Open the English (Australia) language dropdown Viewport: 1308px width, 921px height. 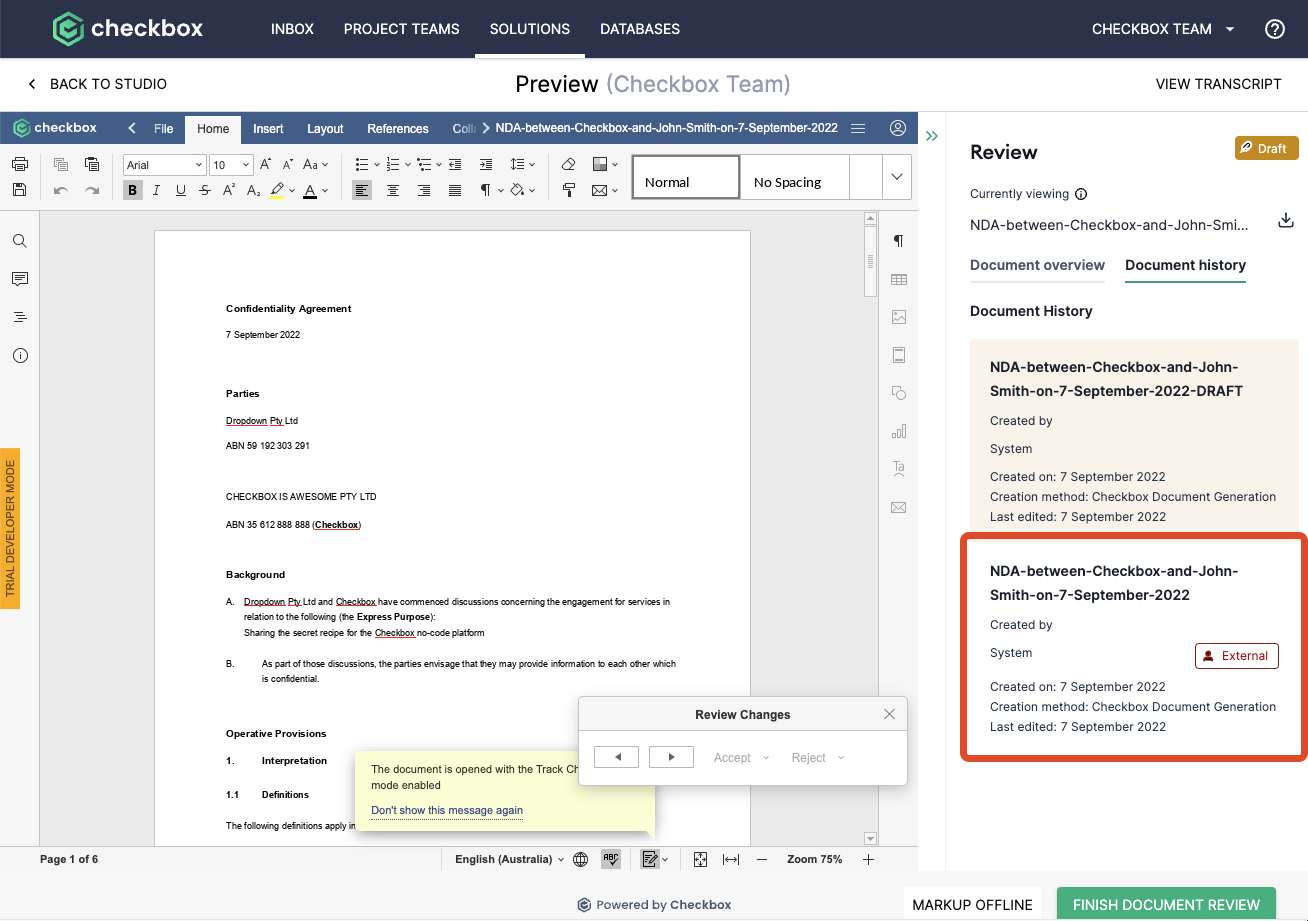click(x=509, y=859)
